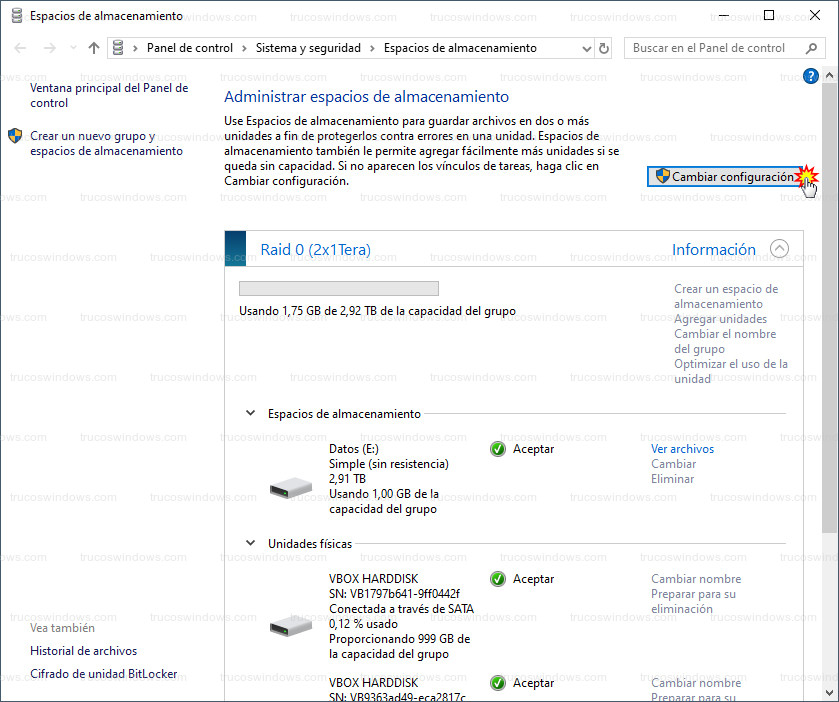Collapse the Espacios de almacenamiento section
This screenshot has width=839, height=702.
pos(250,413)
